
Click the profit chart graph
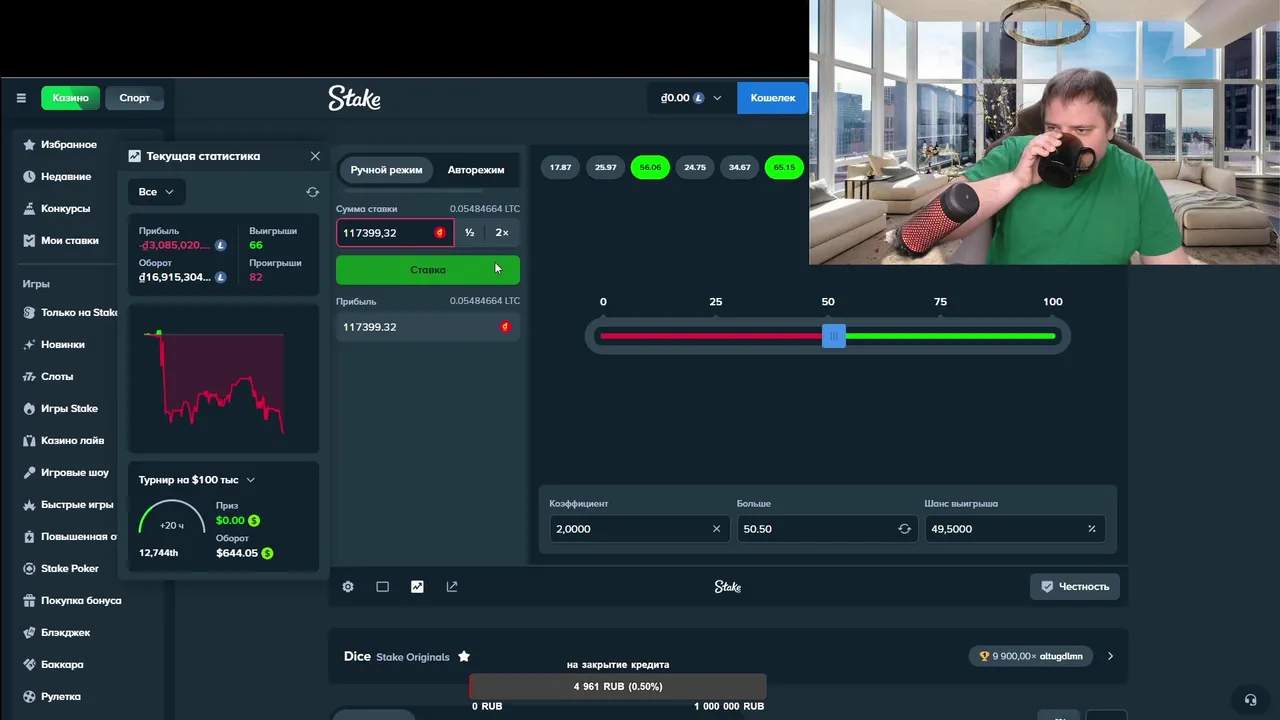coord(222,380)
